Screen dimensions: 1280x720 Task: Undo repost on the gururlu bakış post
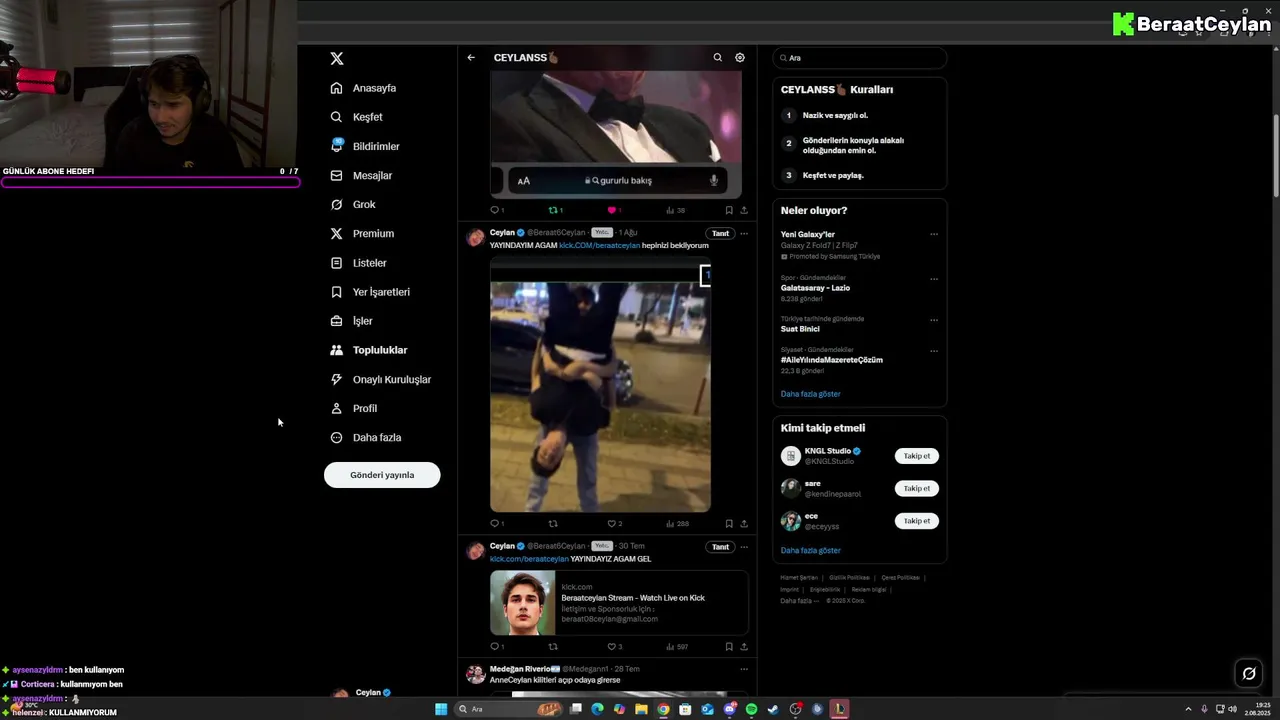[x=555, y=210]
